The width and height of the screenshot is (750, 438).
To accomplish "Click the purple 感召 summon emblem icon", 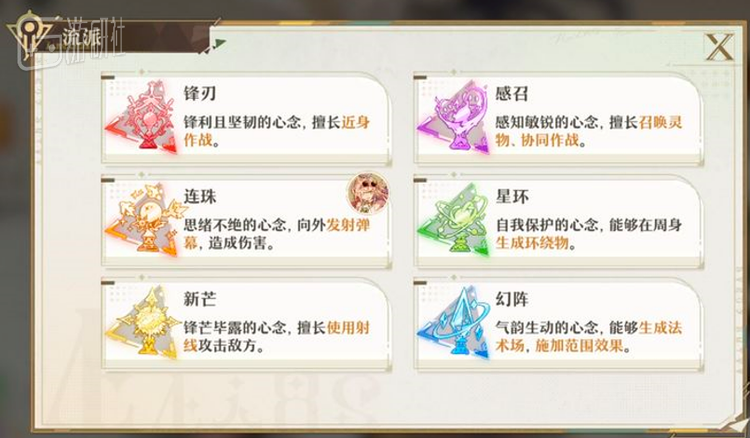I will point(454,117).
